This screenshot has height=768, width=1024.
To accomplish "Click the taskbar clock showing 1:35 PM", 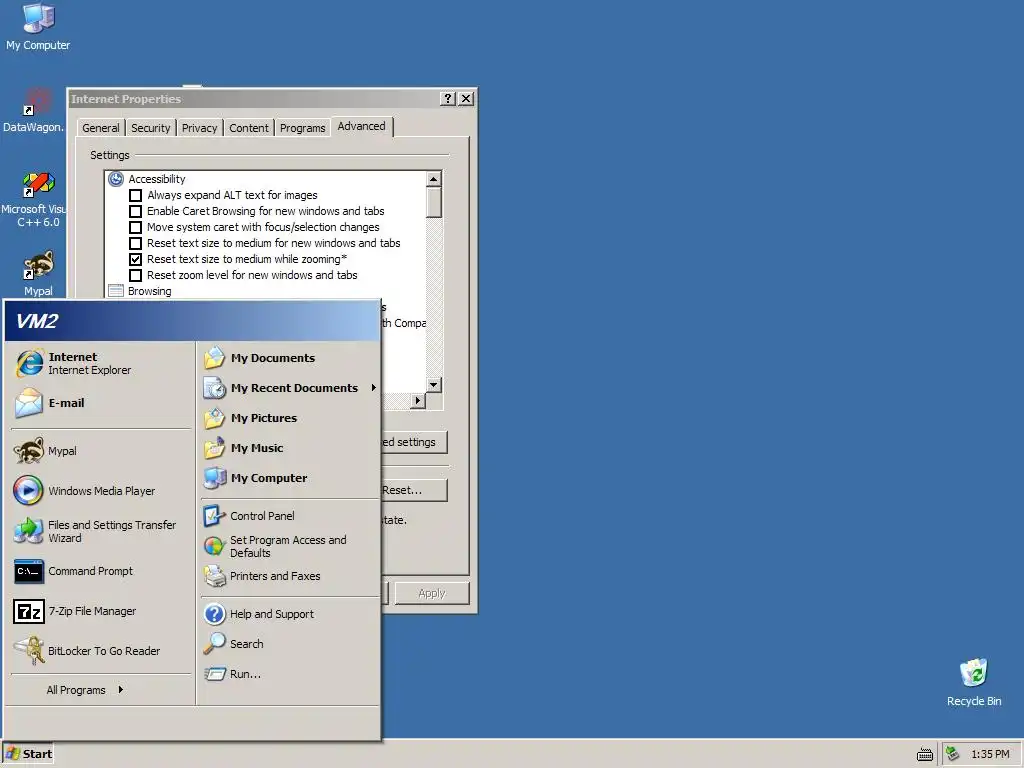I will [990, 754].
